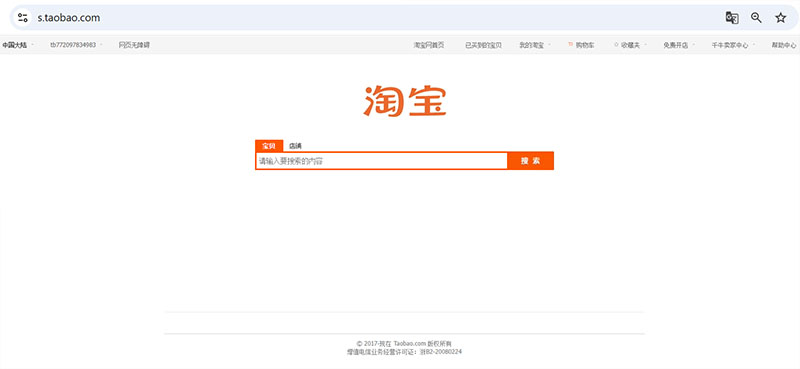Open the zoom magnifier icon

coord(756,18)
